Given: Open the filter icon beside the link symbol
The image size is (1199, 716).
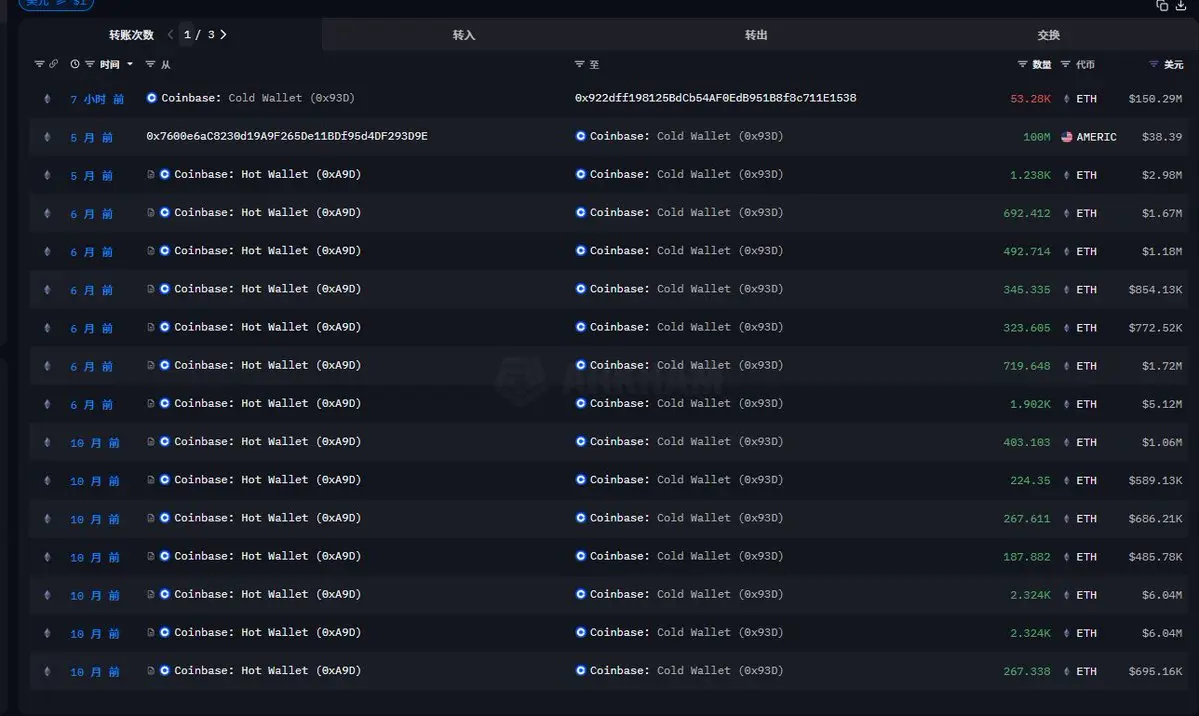Looking at the screenshot, I should coord(39,64).
